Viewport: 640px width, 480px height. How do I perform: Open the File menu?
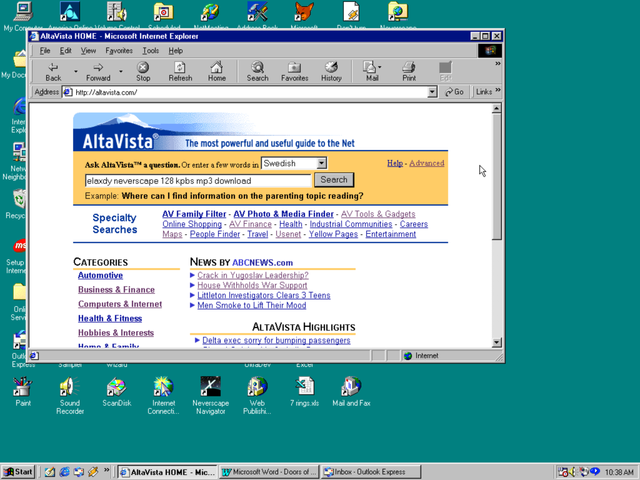(x=44, y=51)
